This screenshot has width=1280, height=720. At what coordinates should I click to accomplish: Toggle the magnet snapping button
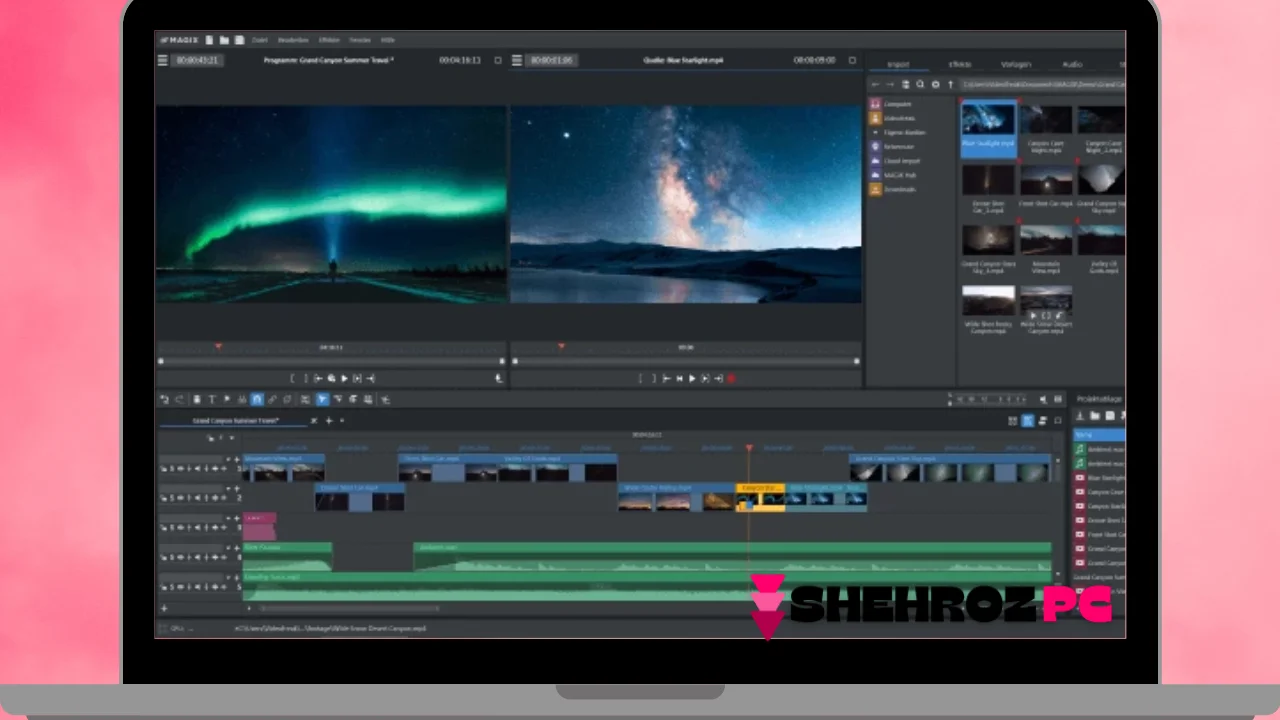[x=257, y=400]
